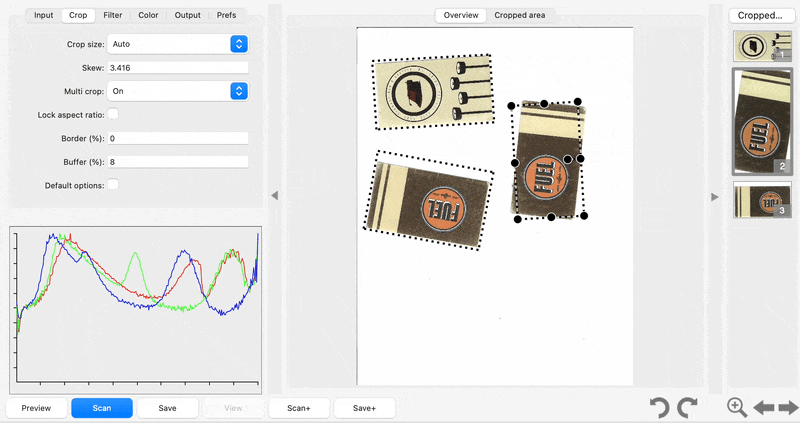800x423 pixels.
Task: Rotate image counterclockwise with left rotate icon
Action: click(660, 408)
